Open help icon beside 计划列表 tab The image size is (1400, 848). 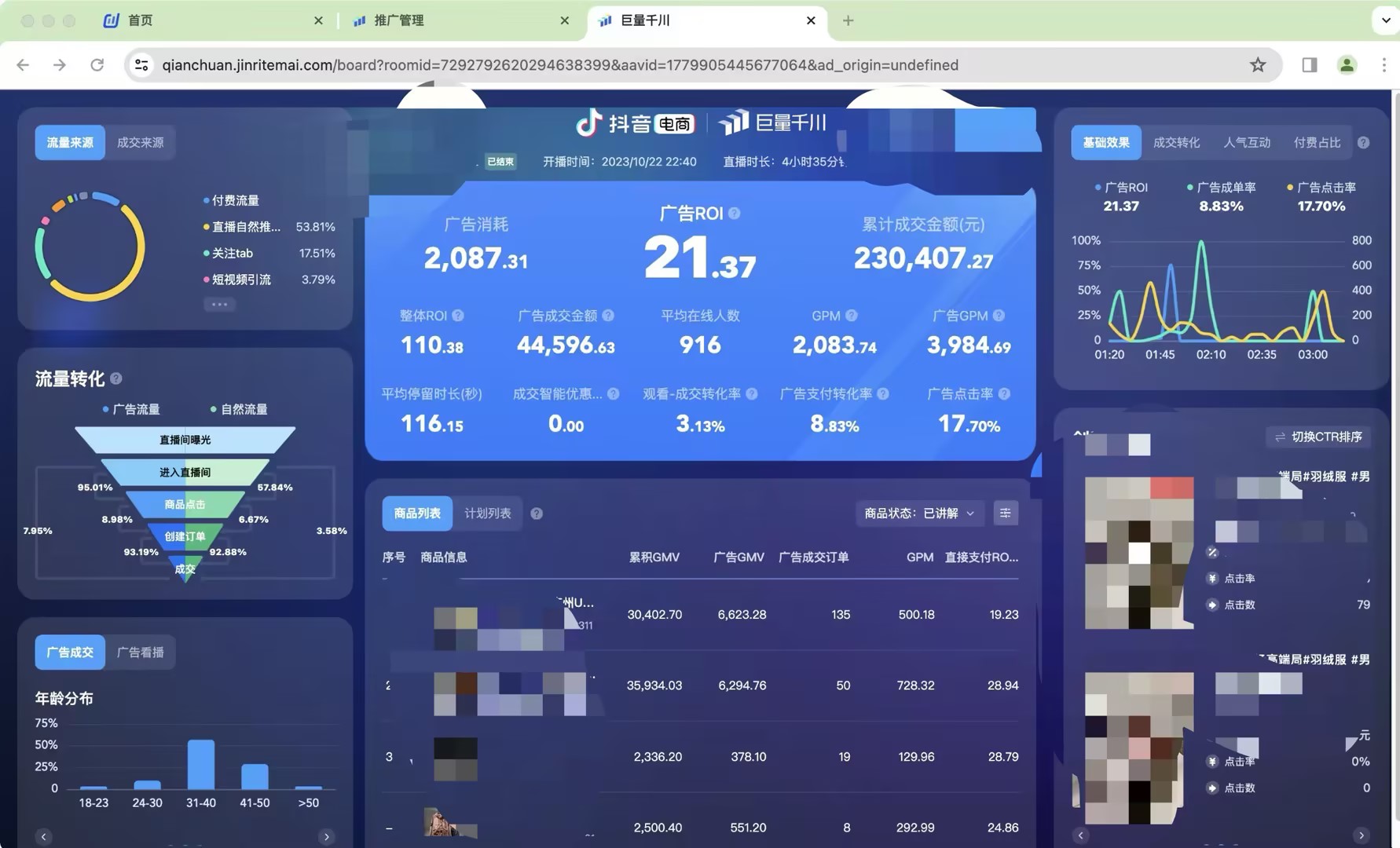537,514
